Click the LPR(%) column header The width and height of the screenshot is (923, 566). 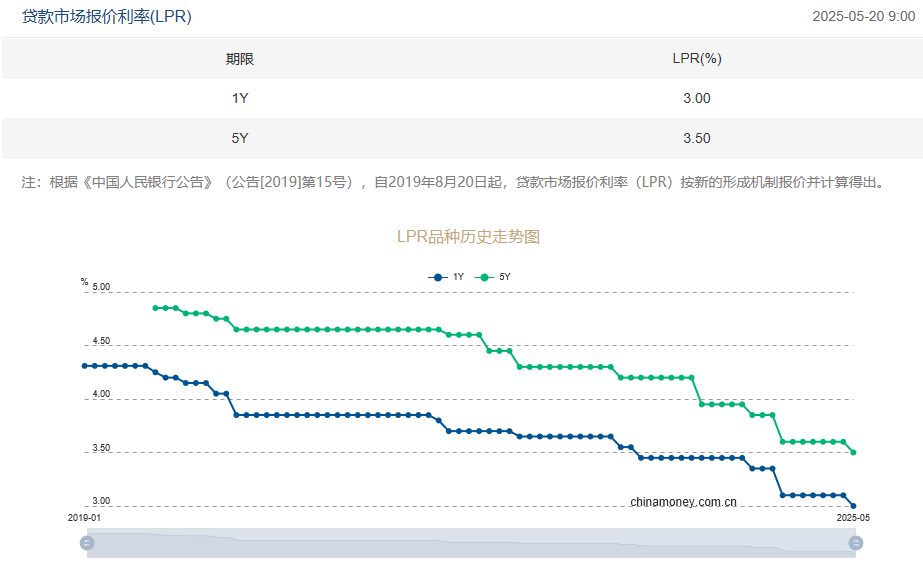[697, 58]
